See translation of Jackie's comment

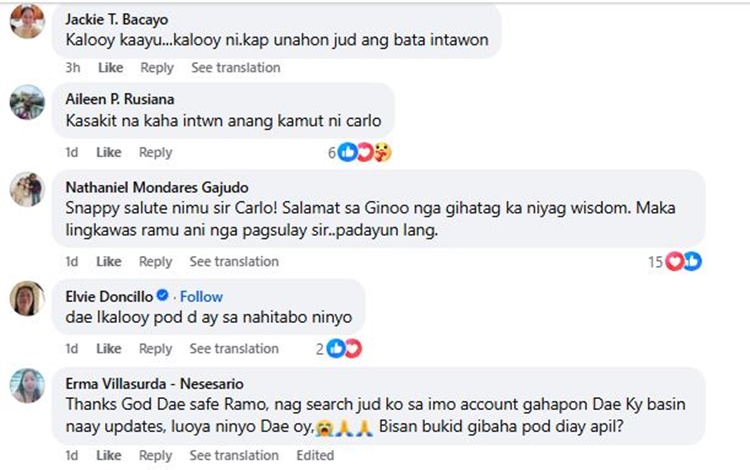coord(236,67)
